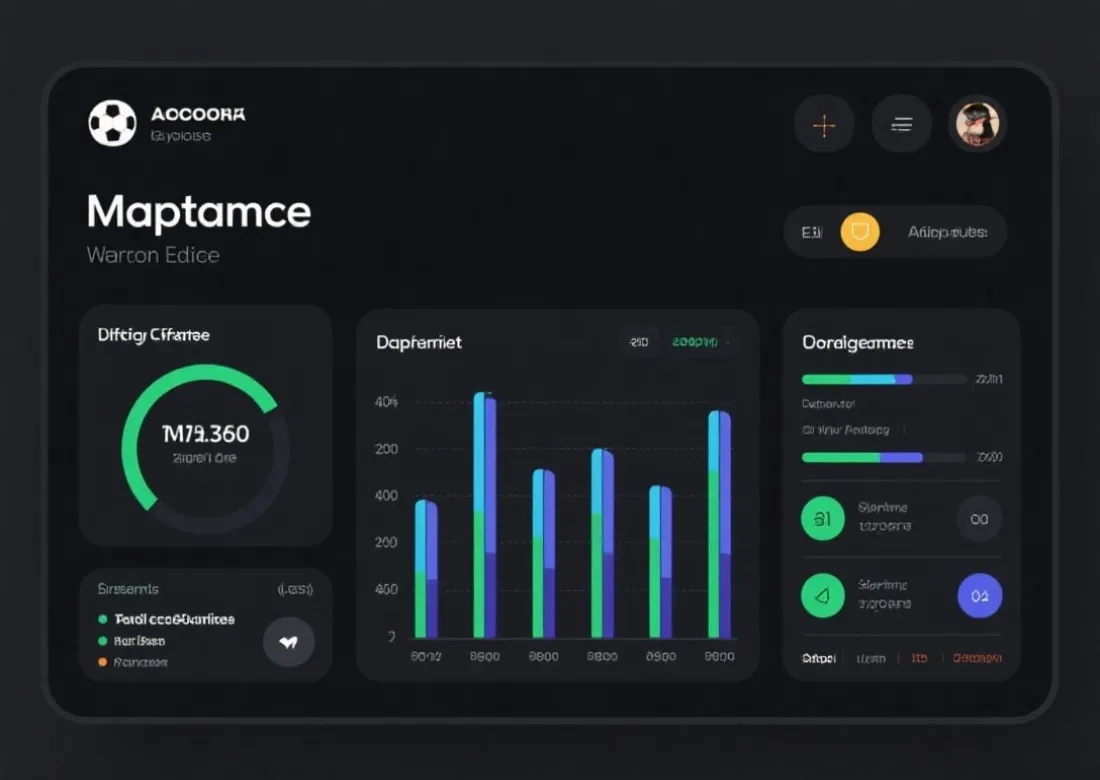Click the top progress bar in Doraigearmee
The width and height of the screenshot is (1100, 780).
tap(884, 380)
